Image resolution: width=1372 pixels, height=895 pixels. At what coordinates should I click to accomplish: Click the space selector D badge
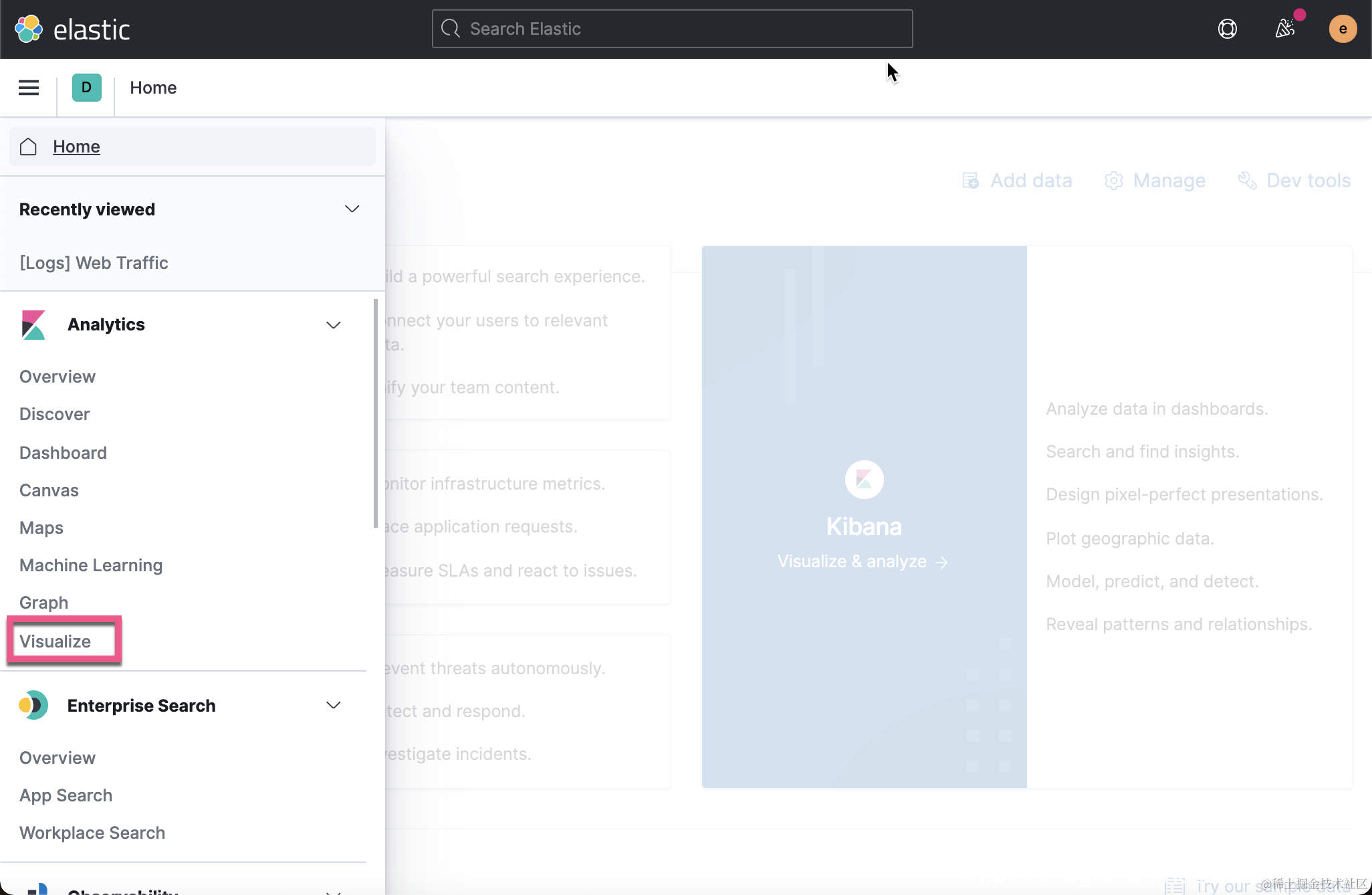[86, 88]
